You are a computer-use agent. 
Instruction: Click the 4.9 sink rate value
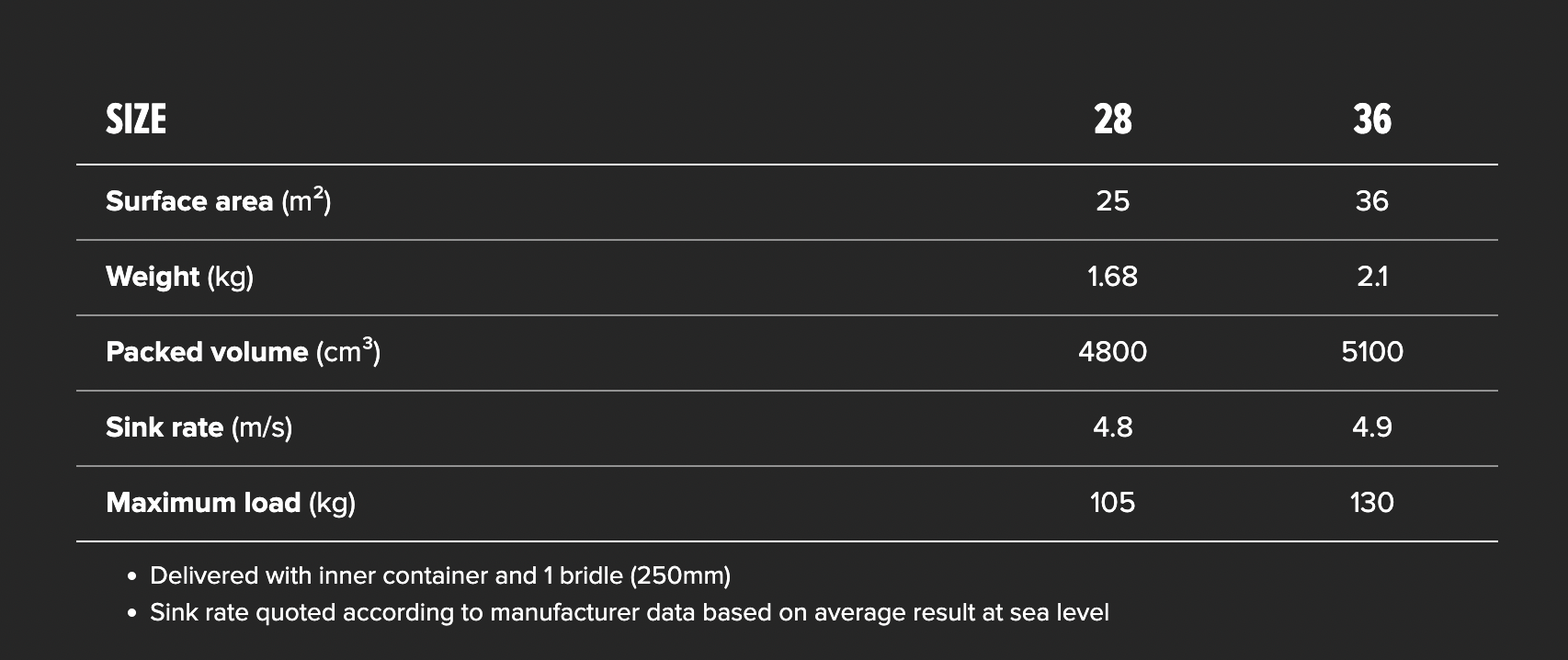tap(1371, 427)
